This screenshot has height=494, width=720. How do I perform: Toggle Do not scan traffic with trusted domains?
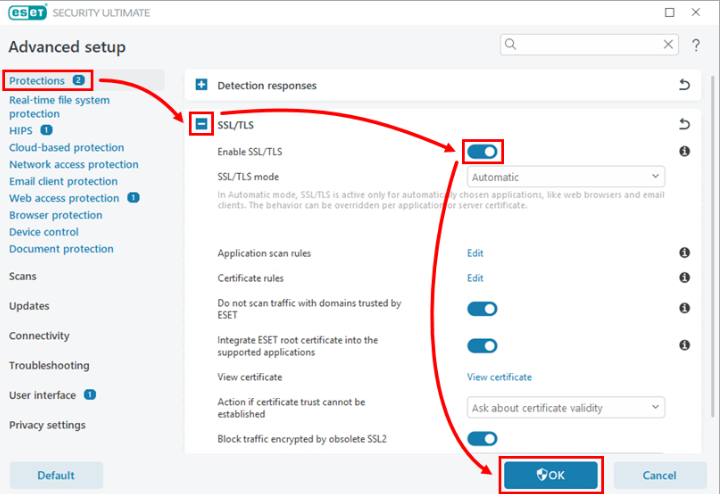[482, 309]
